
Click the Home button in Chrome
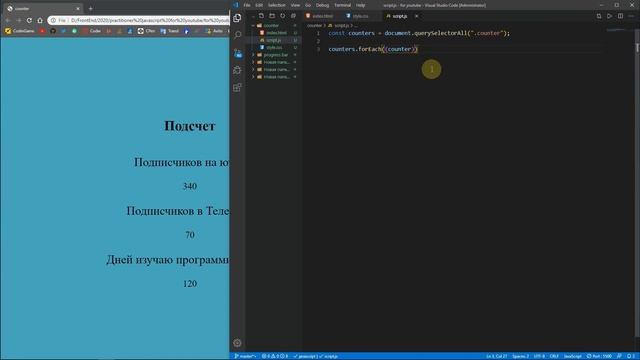click(40, 20)
